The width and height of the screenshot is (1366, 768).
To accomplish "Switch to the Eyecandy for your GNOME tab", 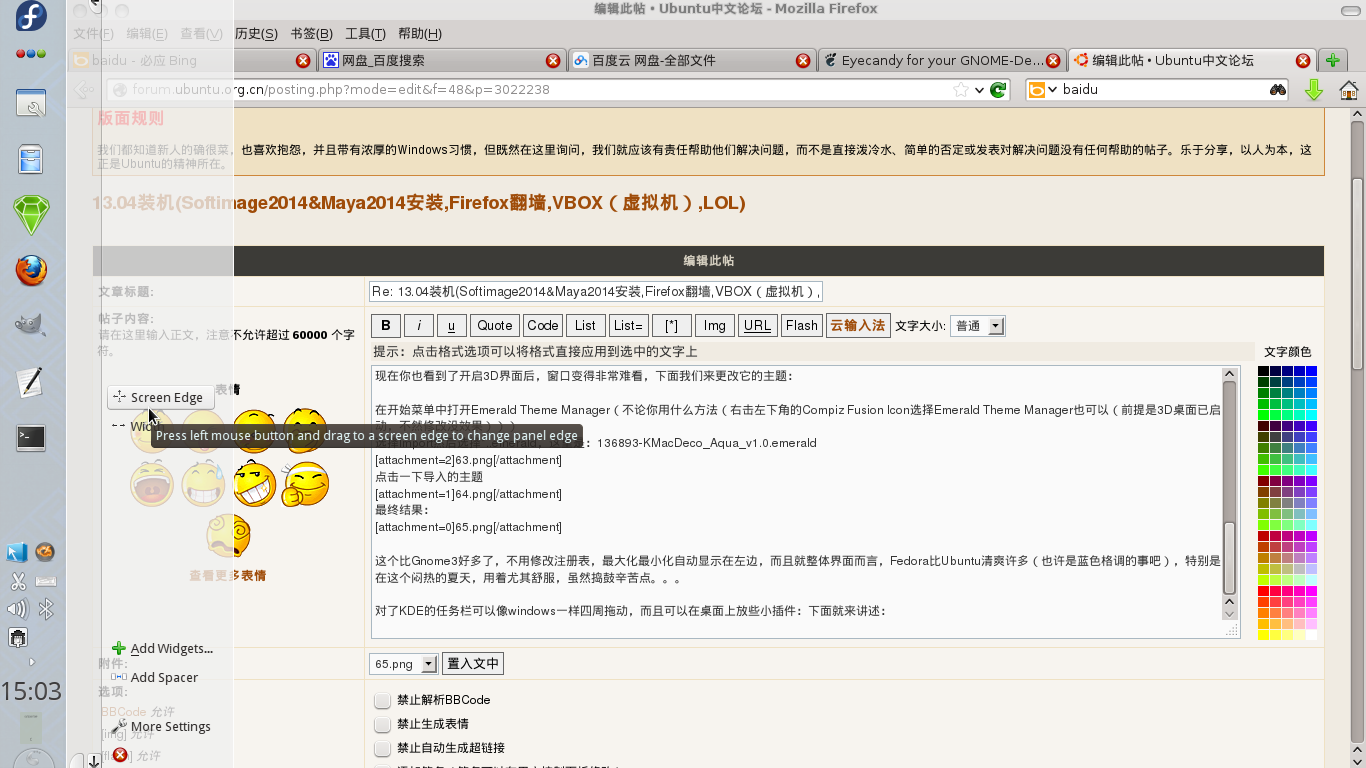I will point(942,60).
